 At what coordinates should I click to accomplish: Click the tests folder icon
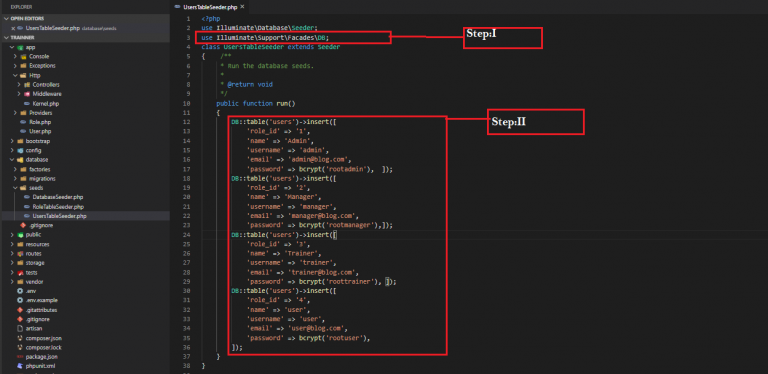coord(20,273)
